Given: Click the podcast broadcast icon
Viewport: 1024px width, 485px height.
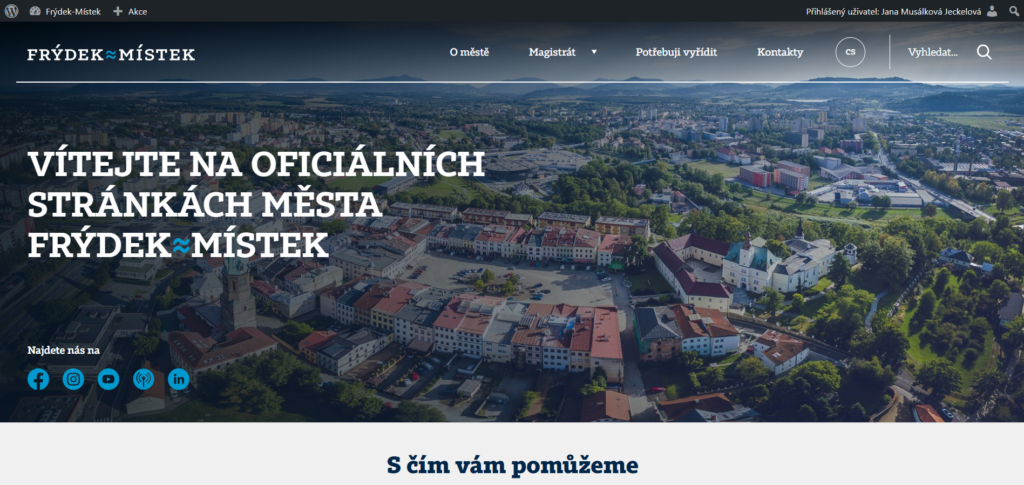Looking at the screenshot, I should [143, 379].
